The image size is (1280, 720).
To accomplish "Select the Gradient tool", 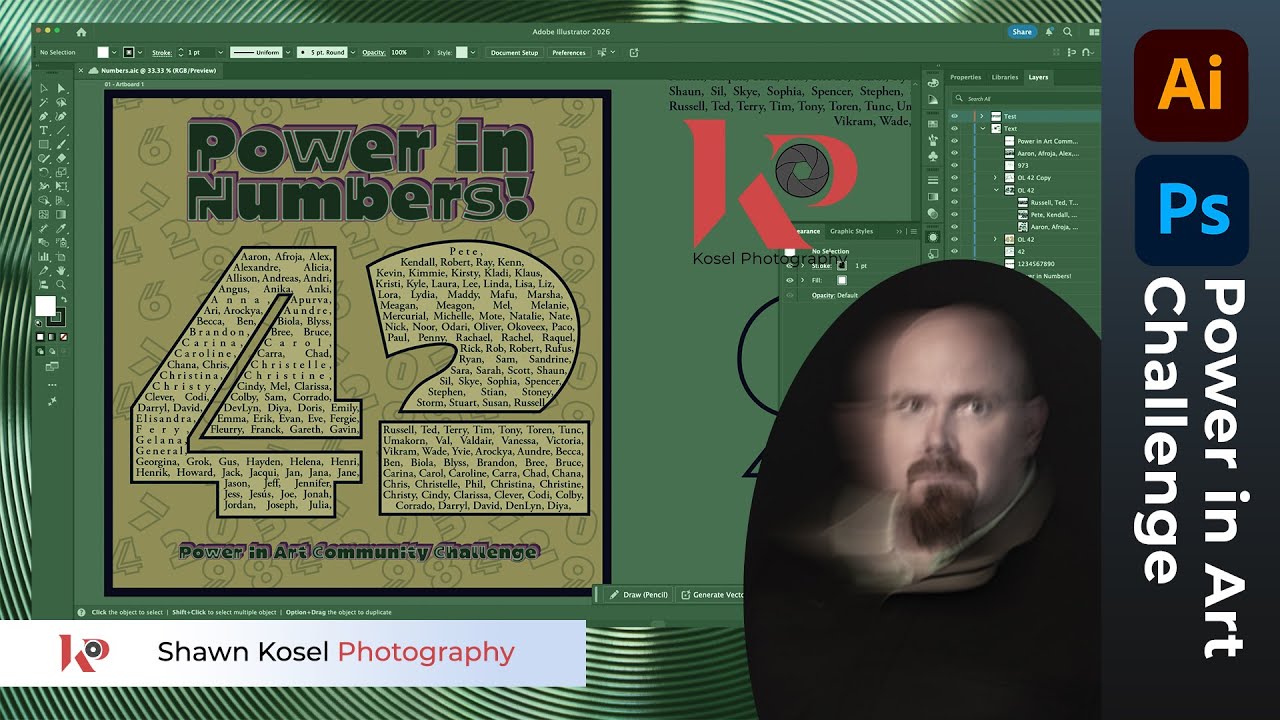I will click(62, 215).
